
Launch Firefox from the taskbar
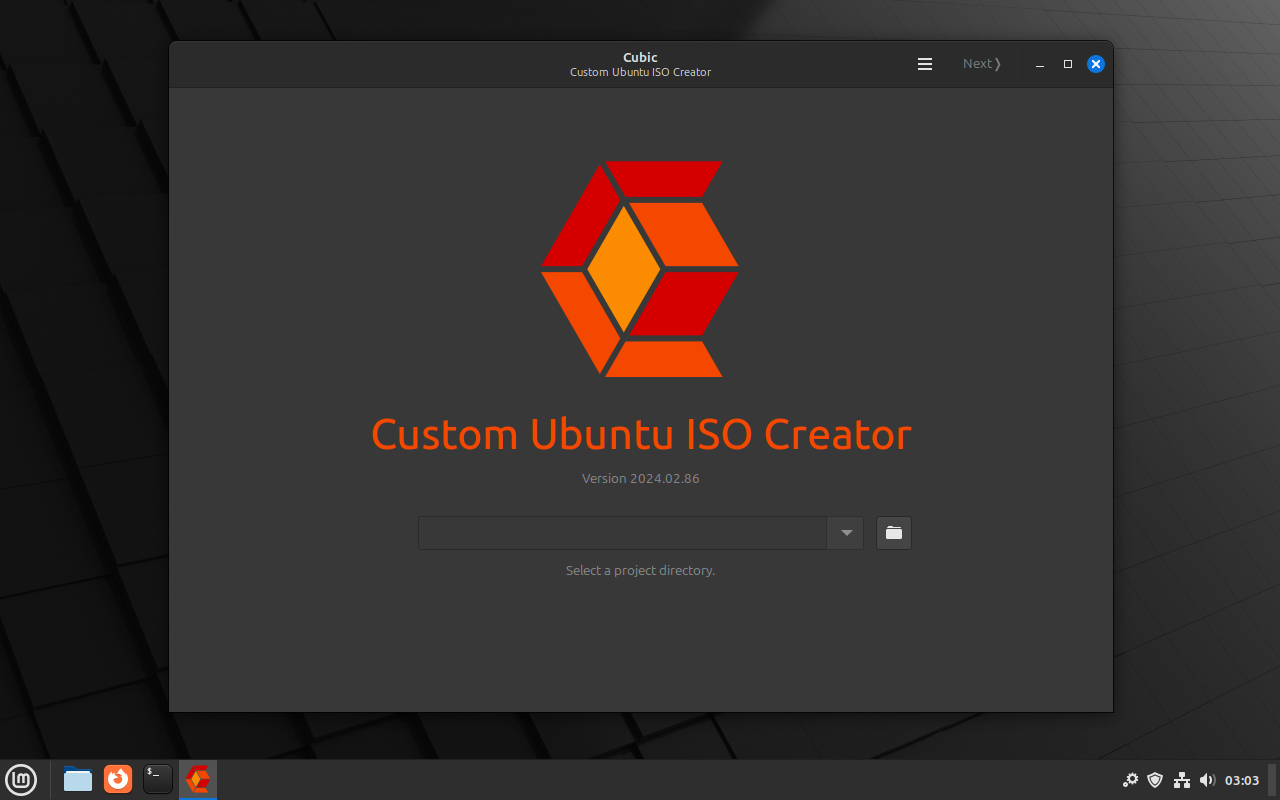pyautogui.click(x=118, y=779)
